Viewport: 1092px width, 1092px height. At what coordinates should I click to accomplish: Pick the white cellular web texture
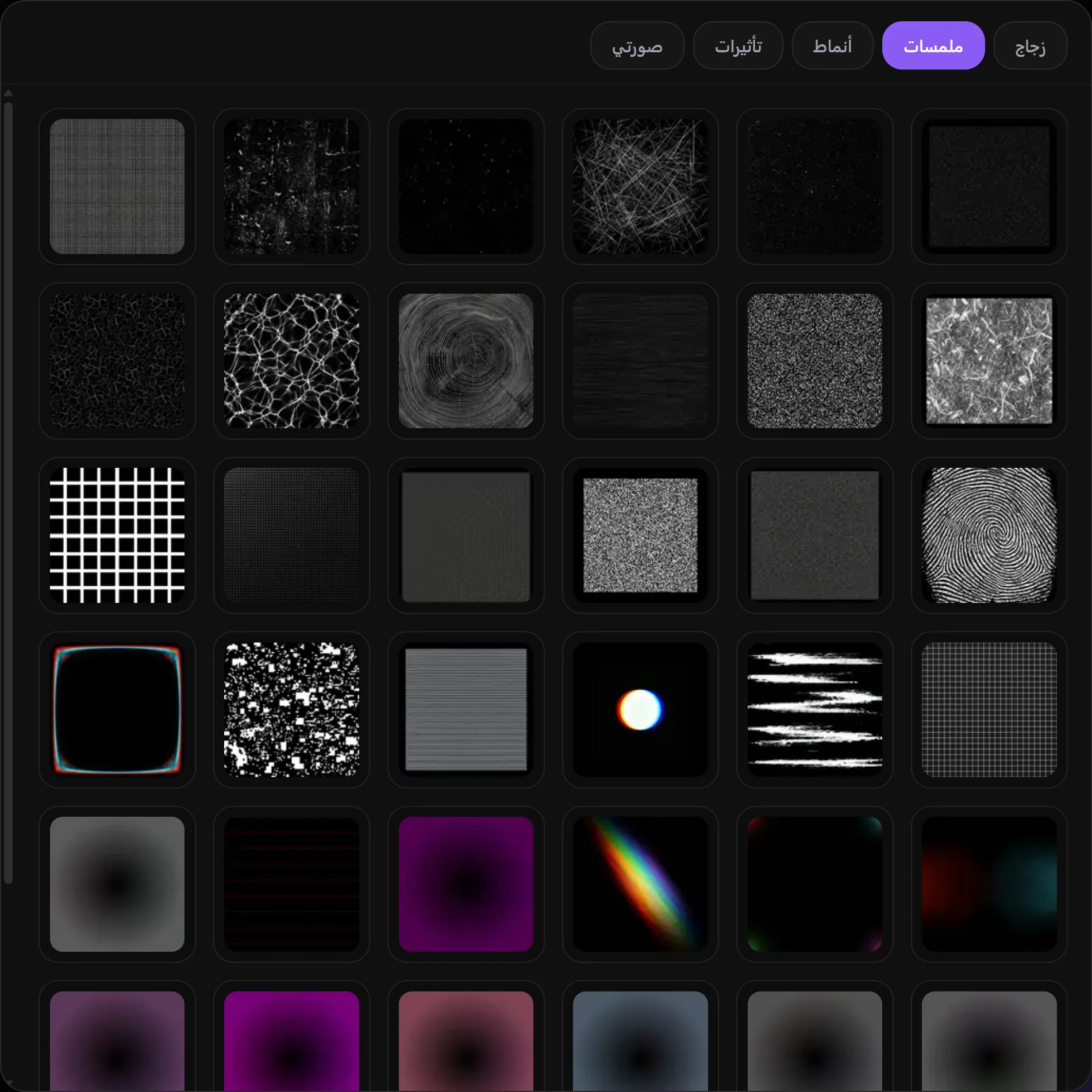coord(291,361)
